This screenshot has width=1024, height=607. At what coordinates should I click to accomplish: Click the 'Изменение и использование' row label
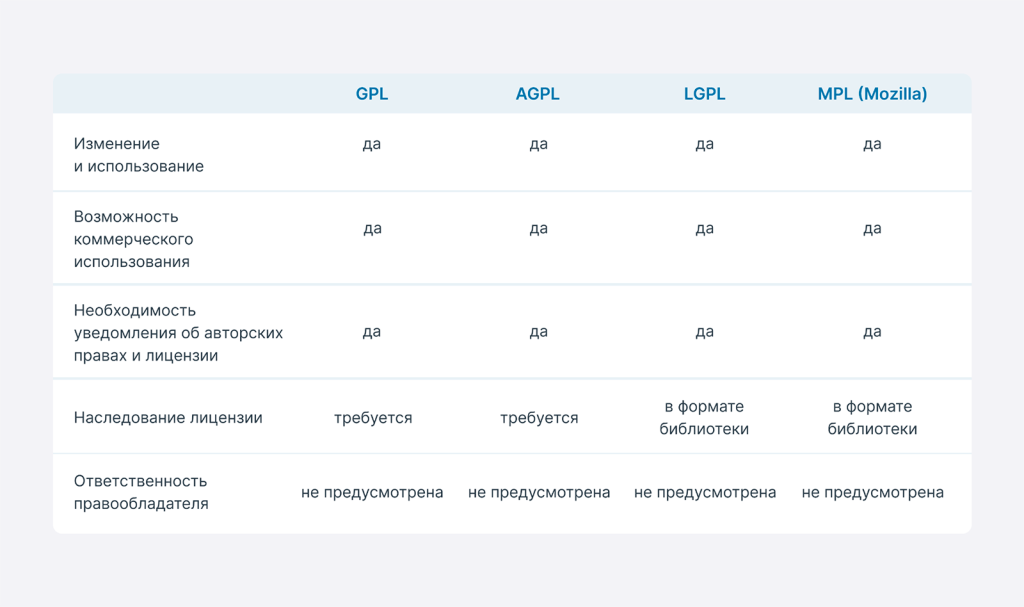(139, 155)
